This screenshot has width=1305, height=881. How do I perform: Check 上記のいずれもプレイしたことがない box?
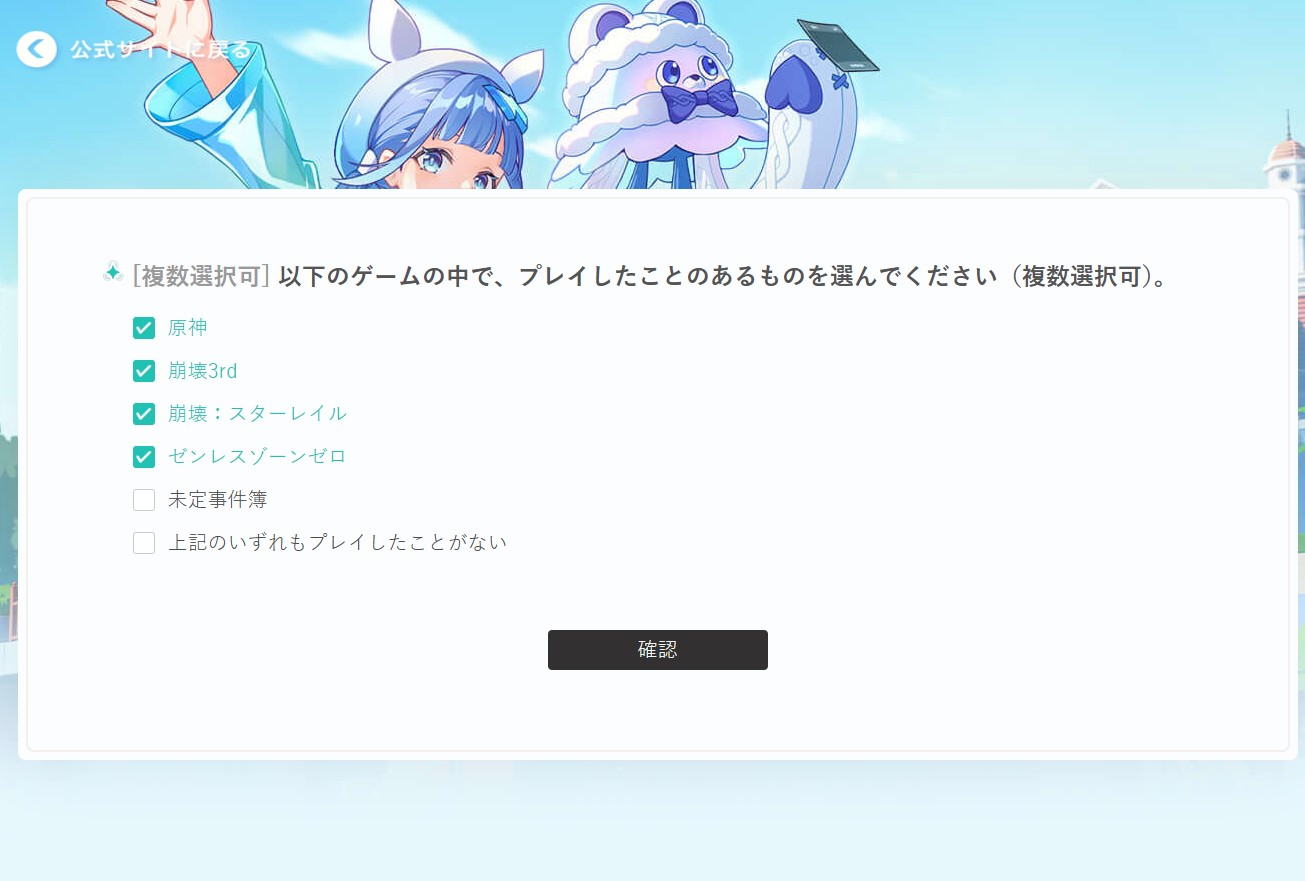144,543
